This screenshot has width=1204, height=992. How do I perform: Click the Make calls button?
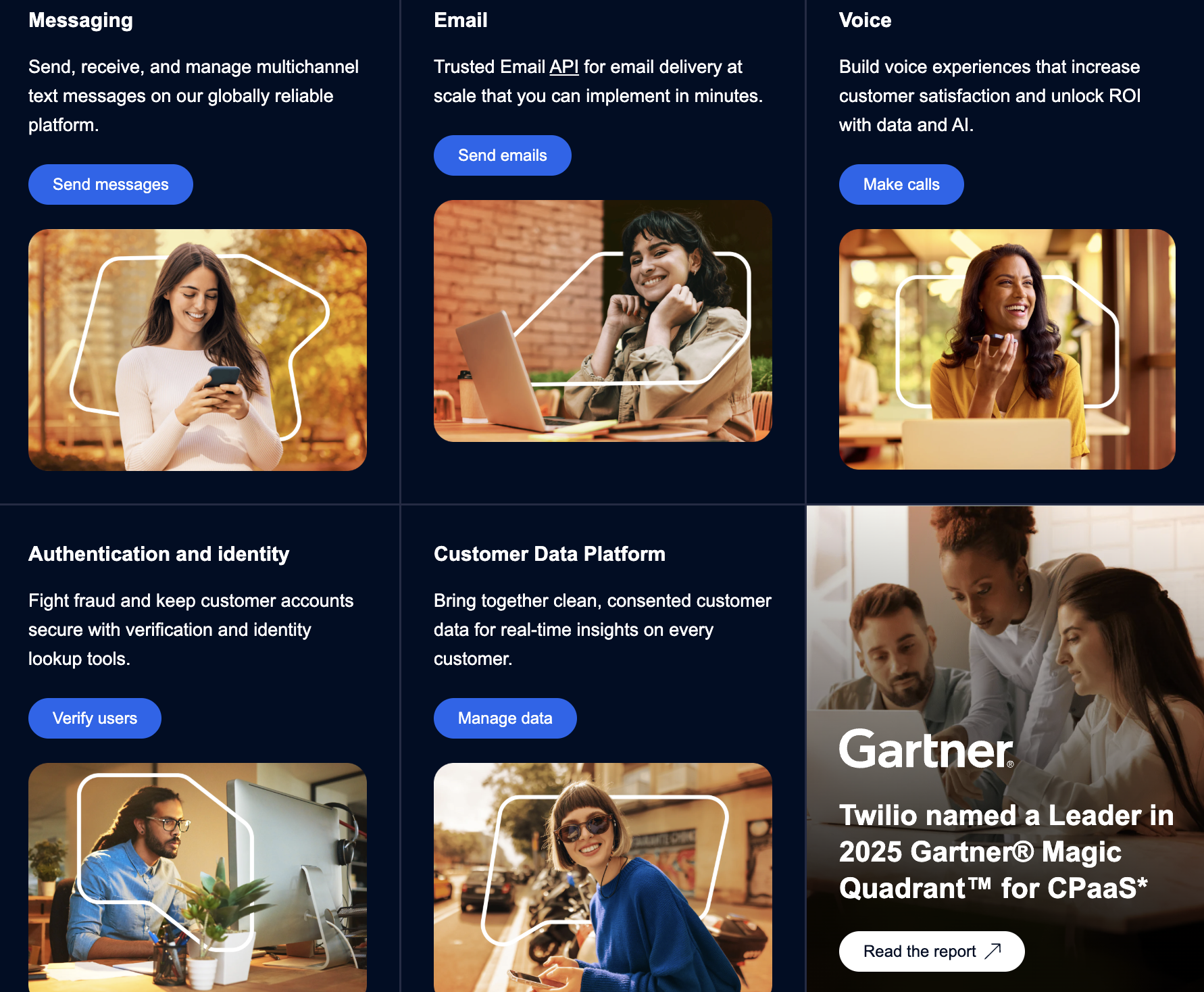[x=901, y=184]
